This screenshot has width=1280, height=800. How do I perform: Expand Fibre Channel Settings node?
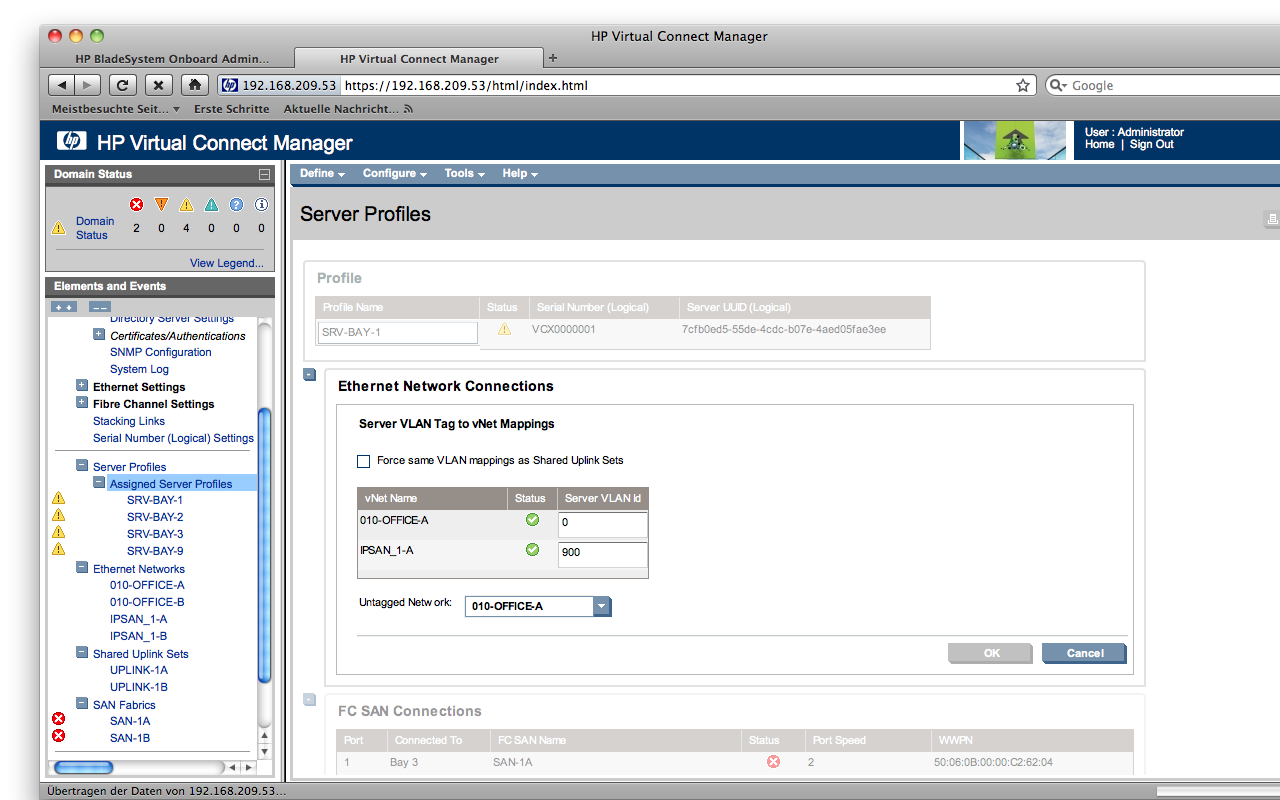[82, 403]
